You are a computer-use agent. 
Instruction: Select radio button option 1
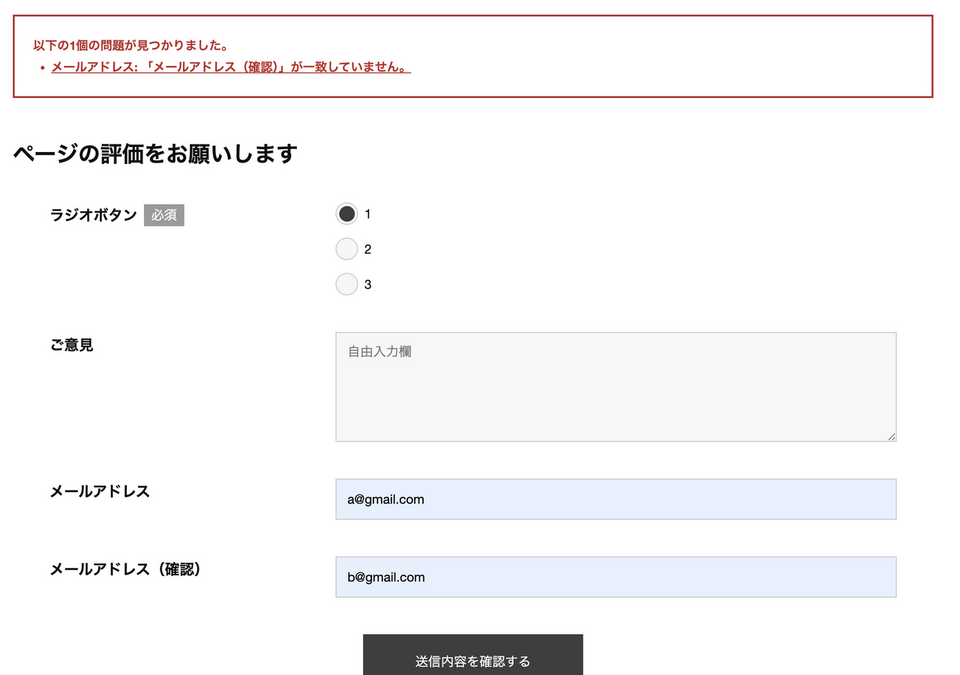pos(346,214)
